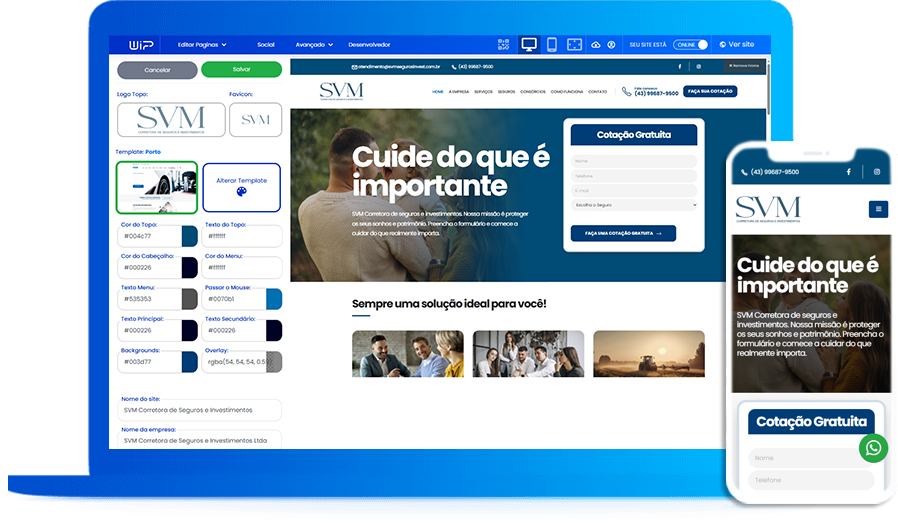Open the user account icon in toolbar
Viewport: 898px width, 523px height.
click(611, 45)
